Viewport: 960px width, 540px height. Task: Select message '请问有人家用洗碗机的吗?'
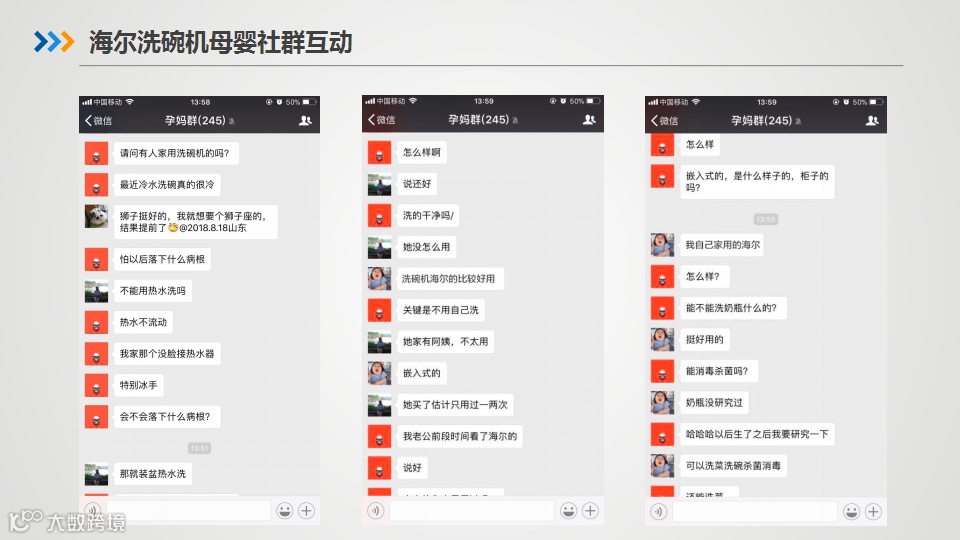point(176,153)
